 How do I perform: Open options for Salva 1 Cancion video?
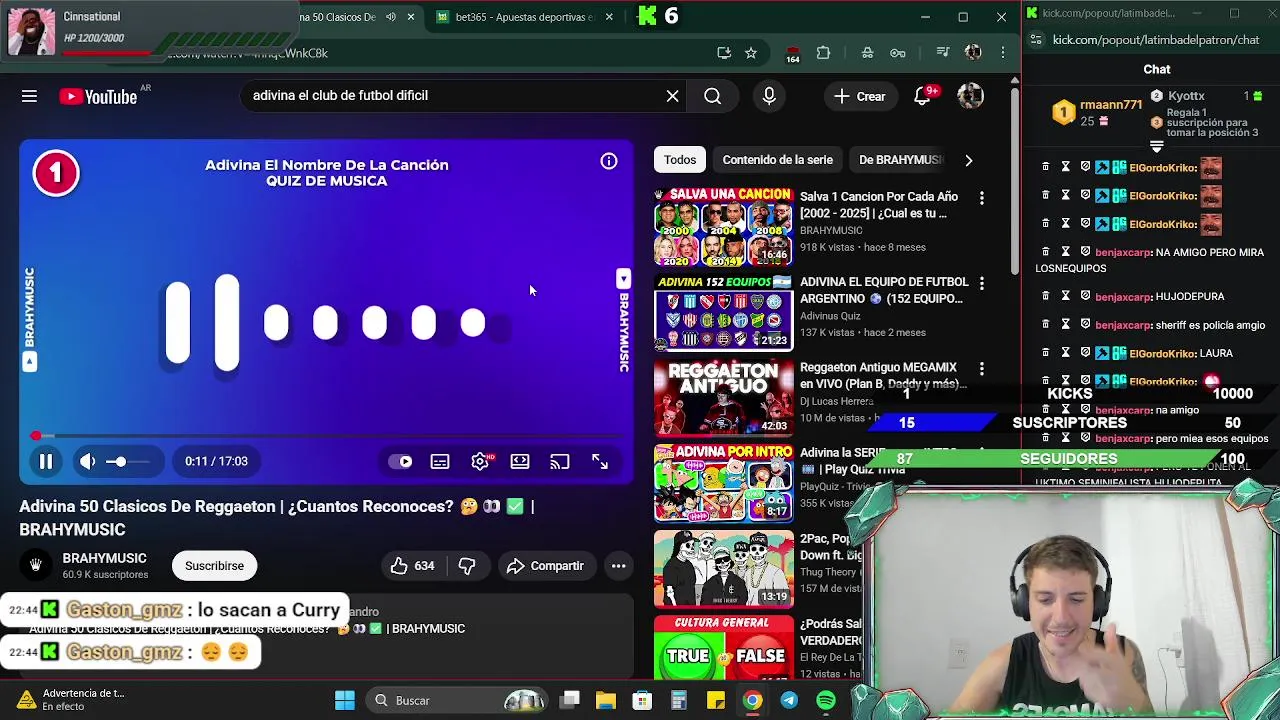(x=981, y=199)
